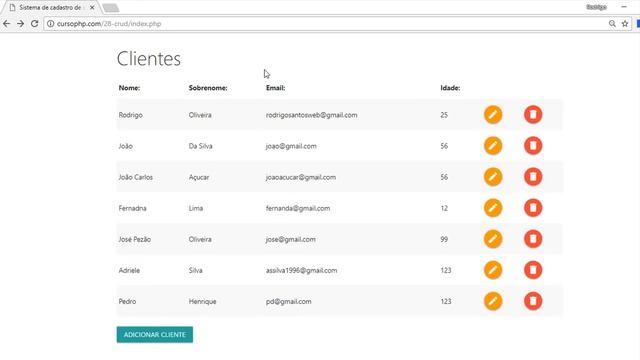The height and width of the screenshot is (360, 640).
Task: Open site information icon in address bar
Action: (51, 24)
